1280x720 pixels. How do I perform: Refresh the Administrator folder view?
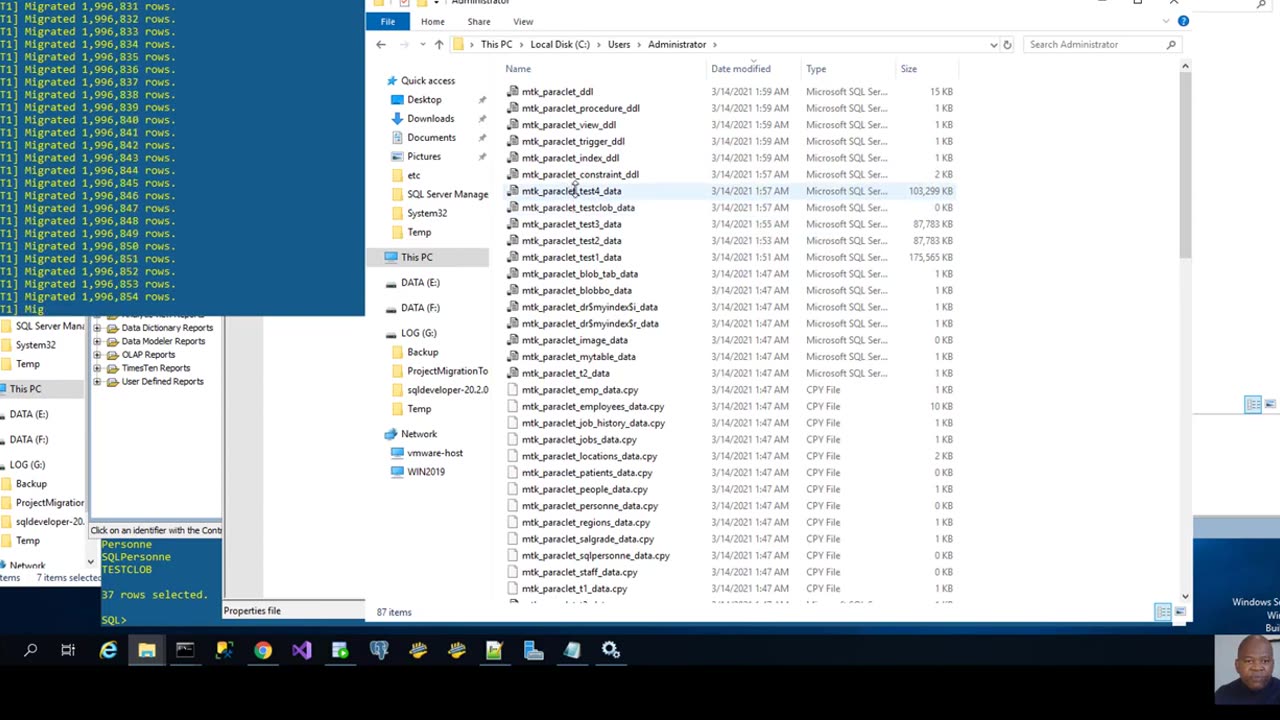[1007, 44]
